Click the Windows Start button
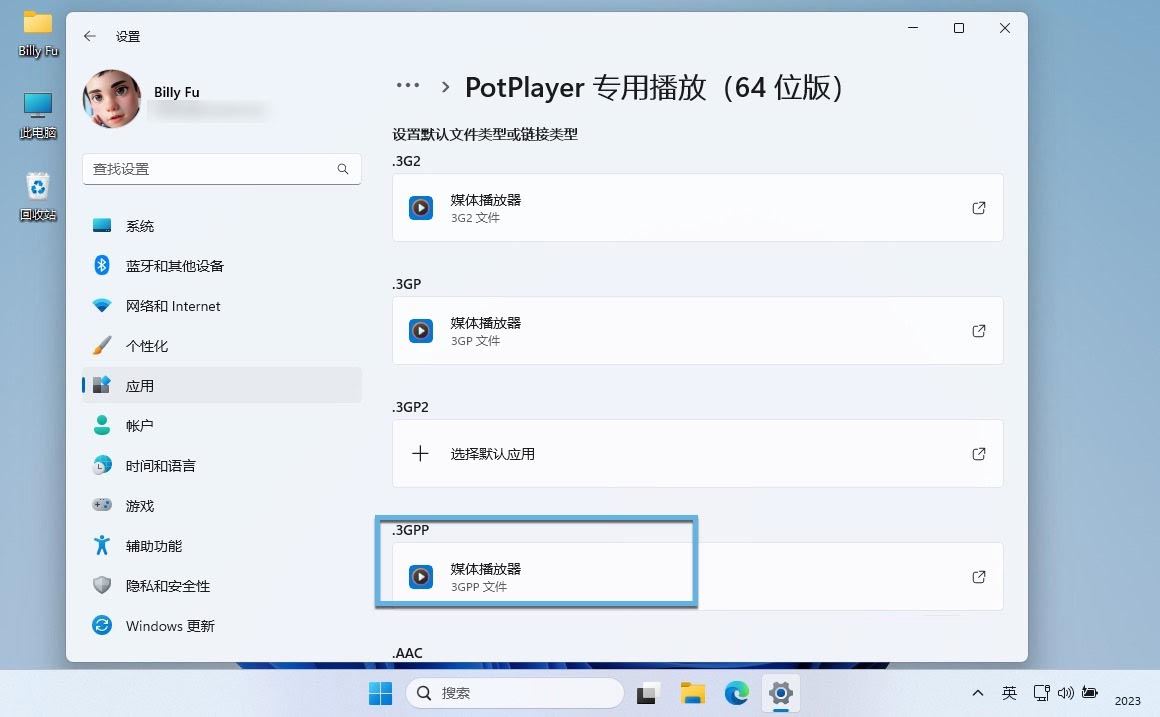 pyautogui.click(x=381, y=693)
